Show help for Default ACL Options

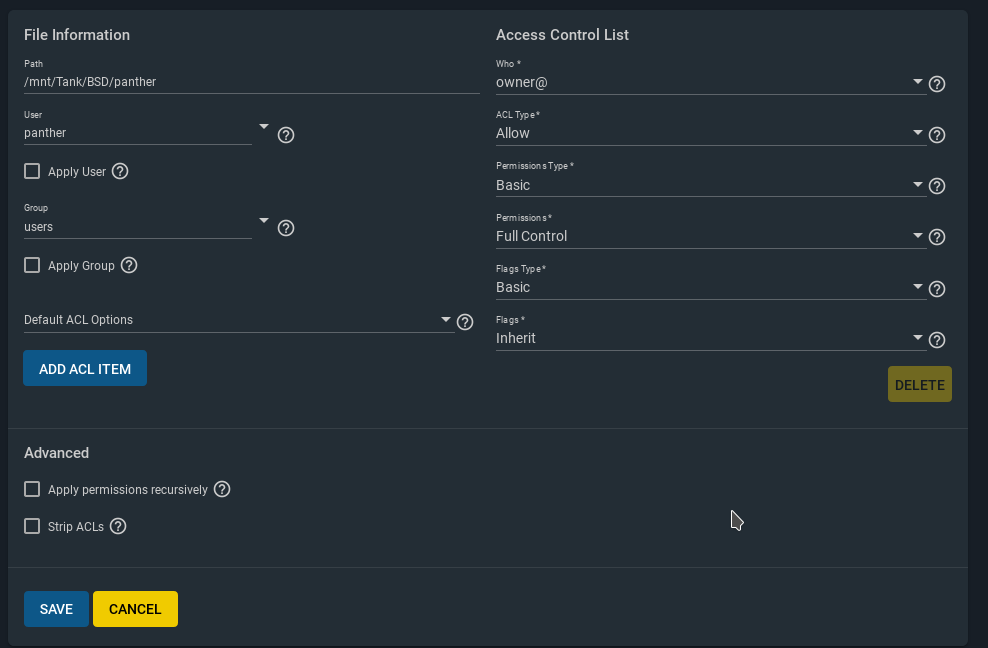click(x=465, y=322)
